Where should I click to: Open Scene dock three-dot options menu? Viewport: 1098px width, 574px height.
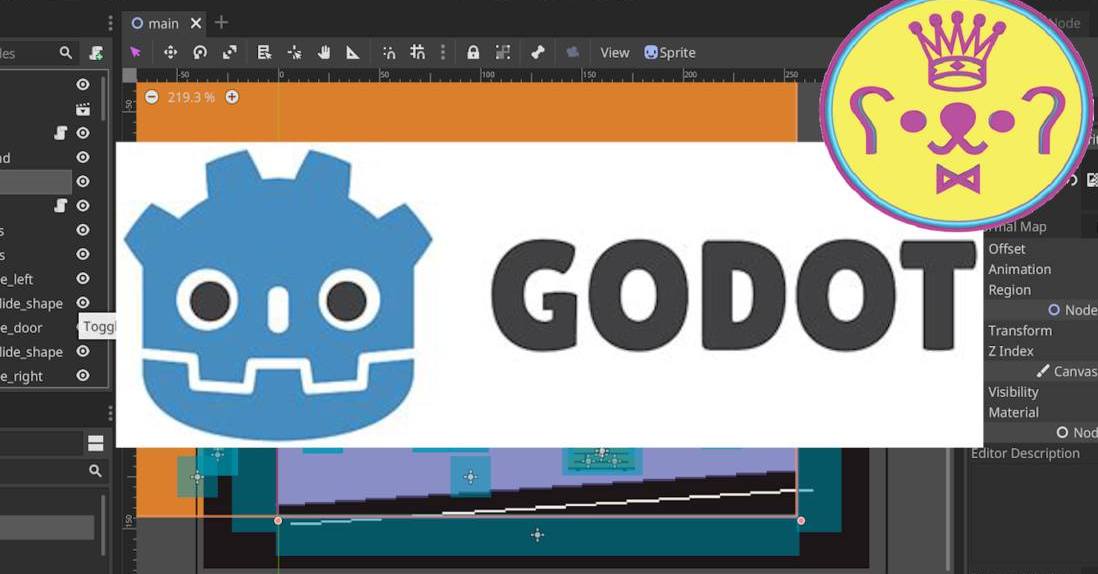(110, 23)
